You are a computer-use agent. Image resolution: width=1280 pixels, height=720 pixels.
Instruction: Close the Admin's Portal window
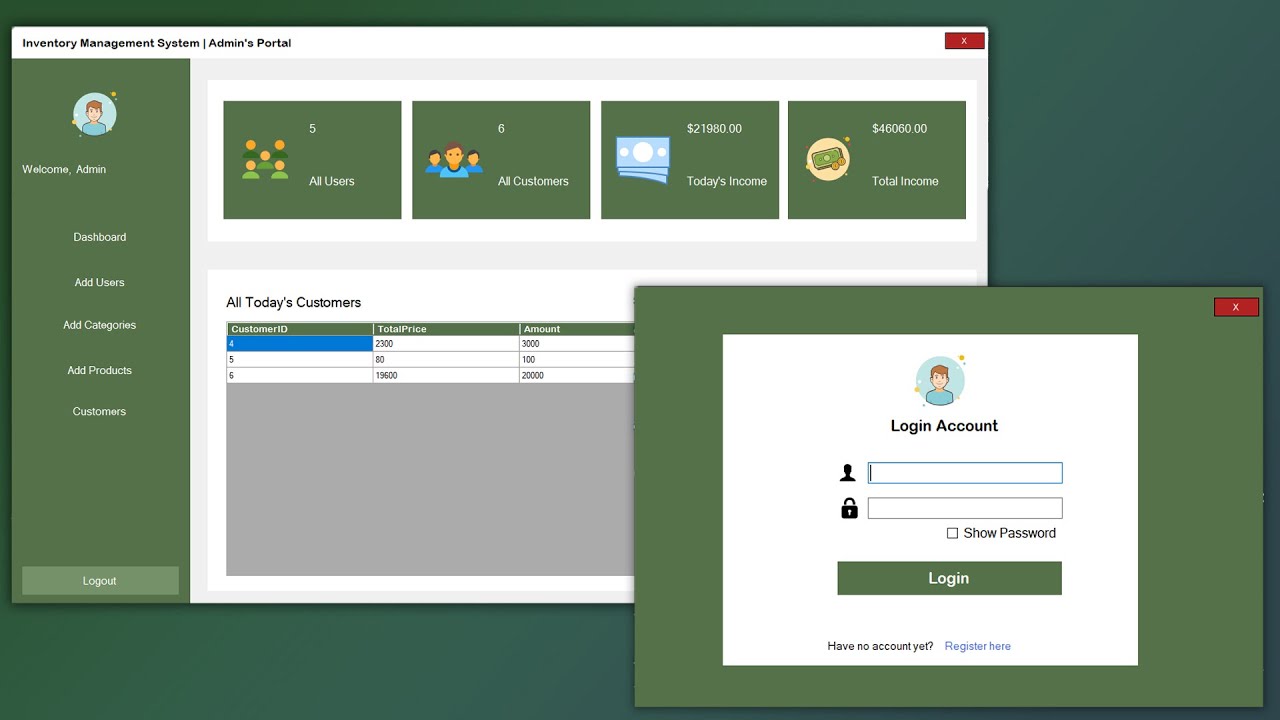pyautogui.click(x=964, y=41)
